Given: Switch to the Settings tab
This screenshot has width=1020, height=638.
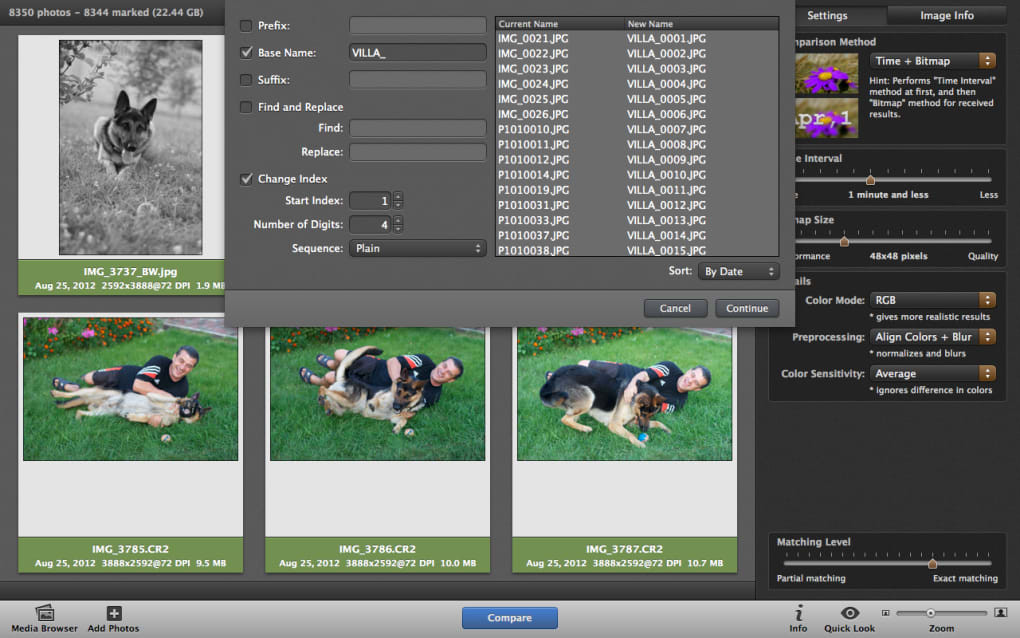Looking at the screenshot, I should [x=827, y=15].
